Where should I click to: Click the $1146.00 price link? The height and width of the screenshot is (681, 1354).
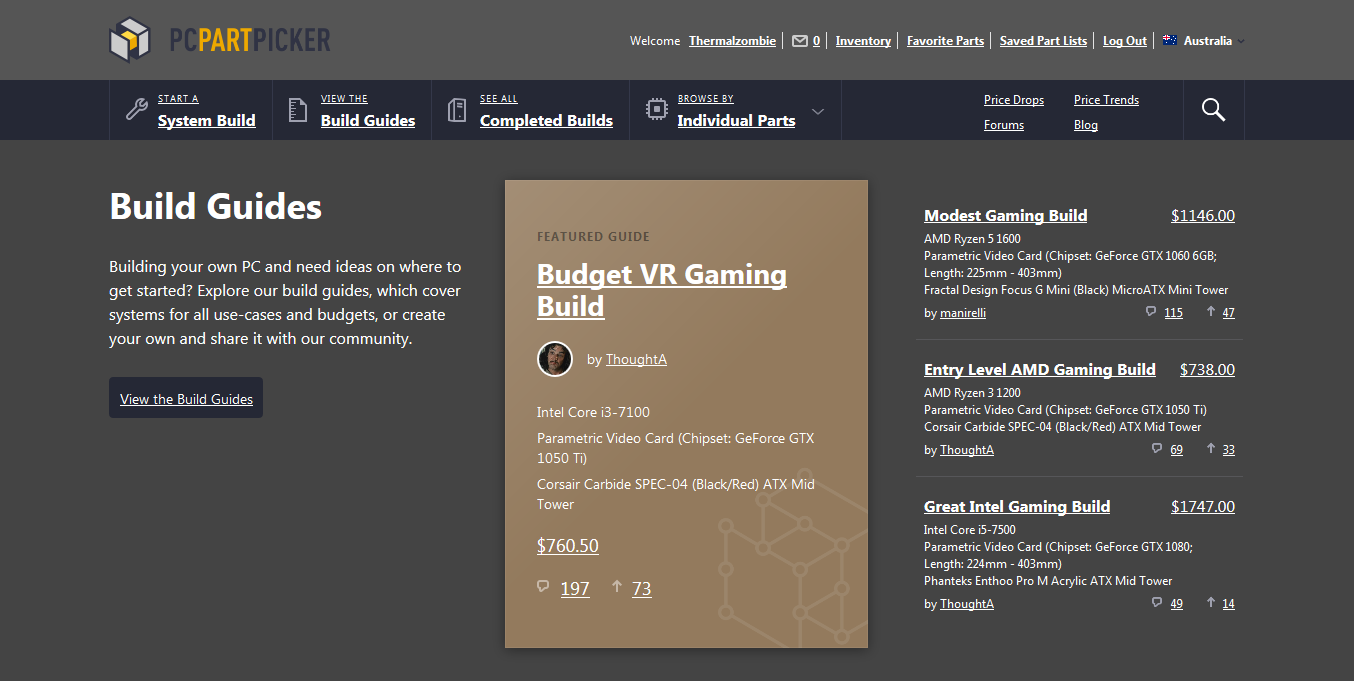(x=1203, y=215)
